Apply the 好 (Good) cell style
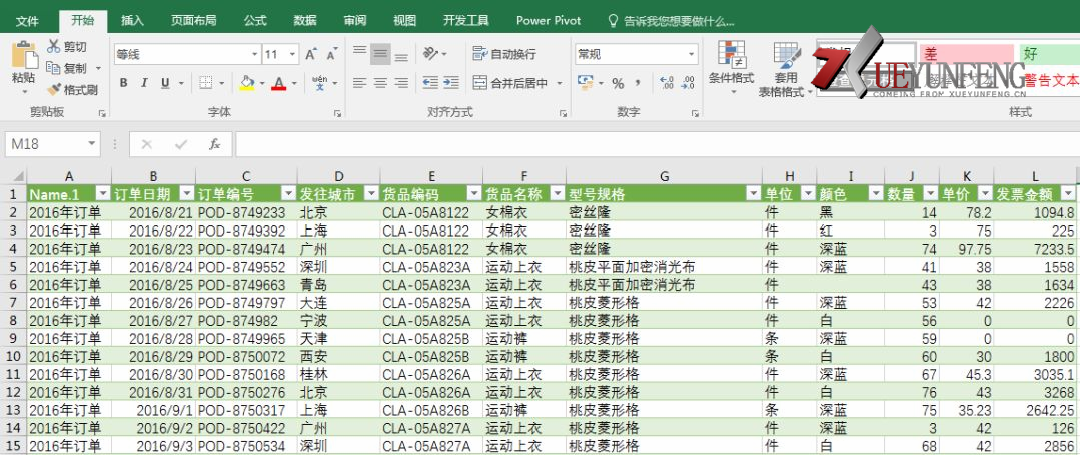Screen dimensions: 1080x455 (x=1045, y=54)
